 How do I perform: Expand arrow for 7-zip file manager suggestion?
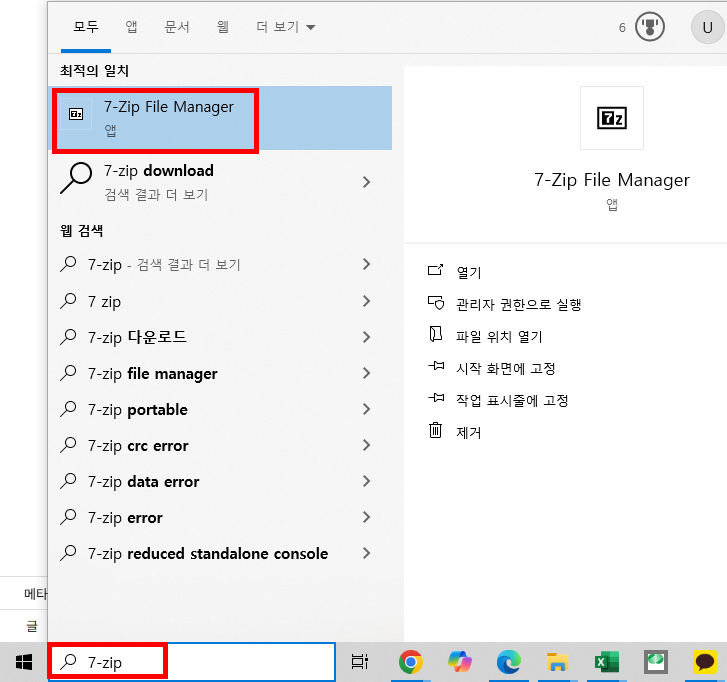(366, 373)
